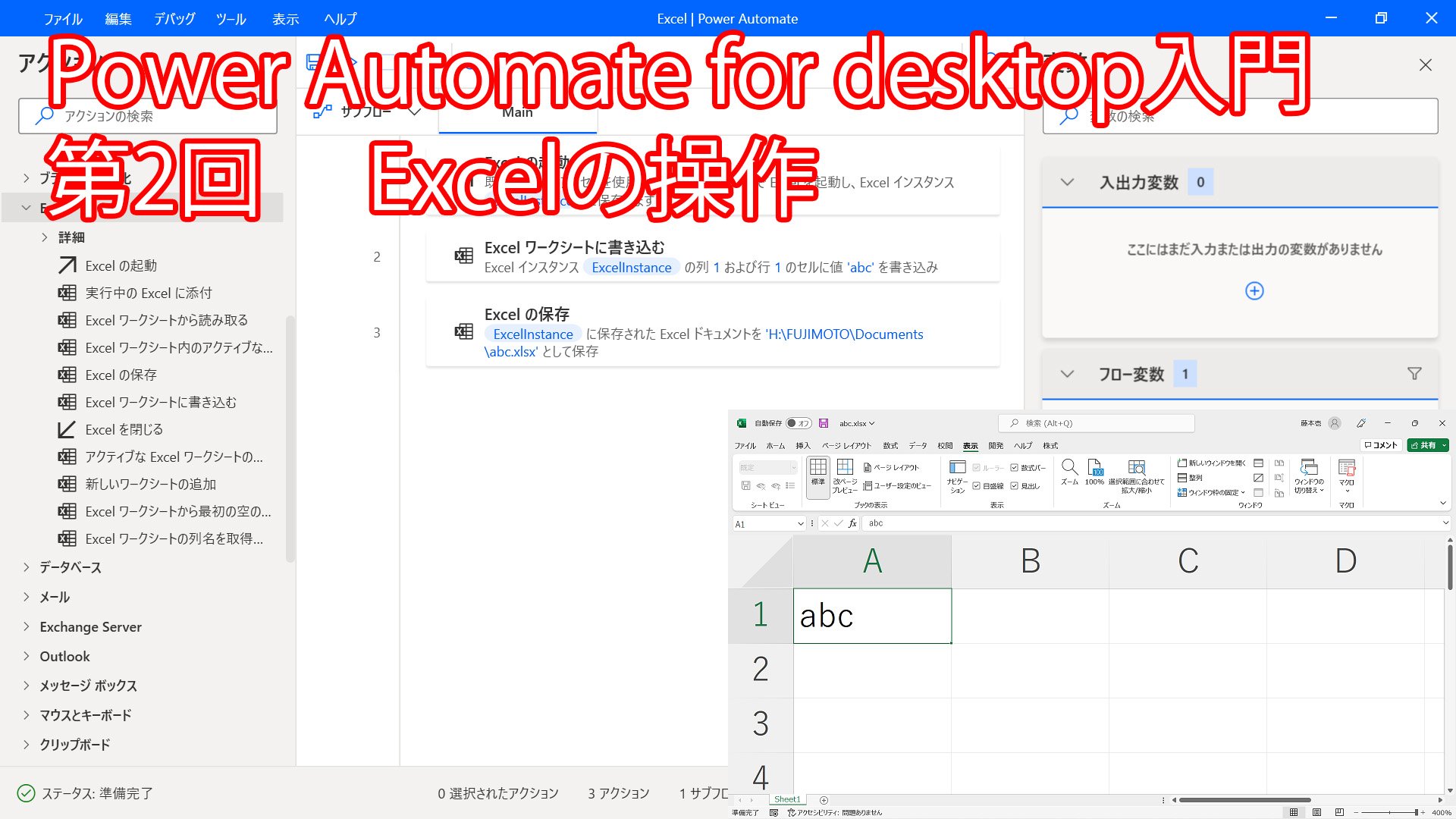Image resolution: width=1456 pixels, height=819 pixels.
Task: Expand the メッセージ ボックス action group
Action: 27,686
